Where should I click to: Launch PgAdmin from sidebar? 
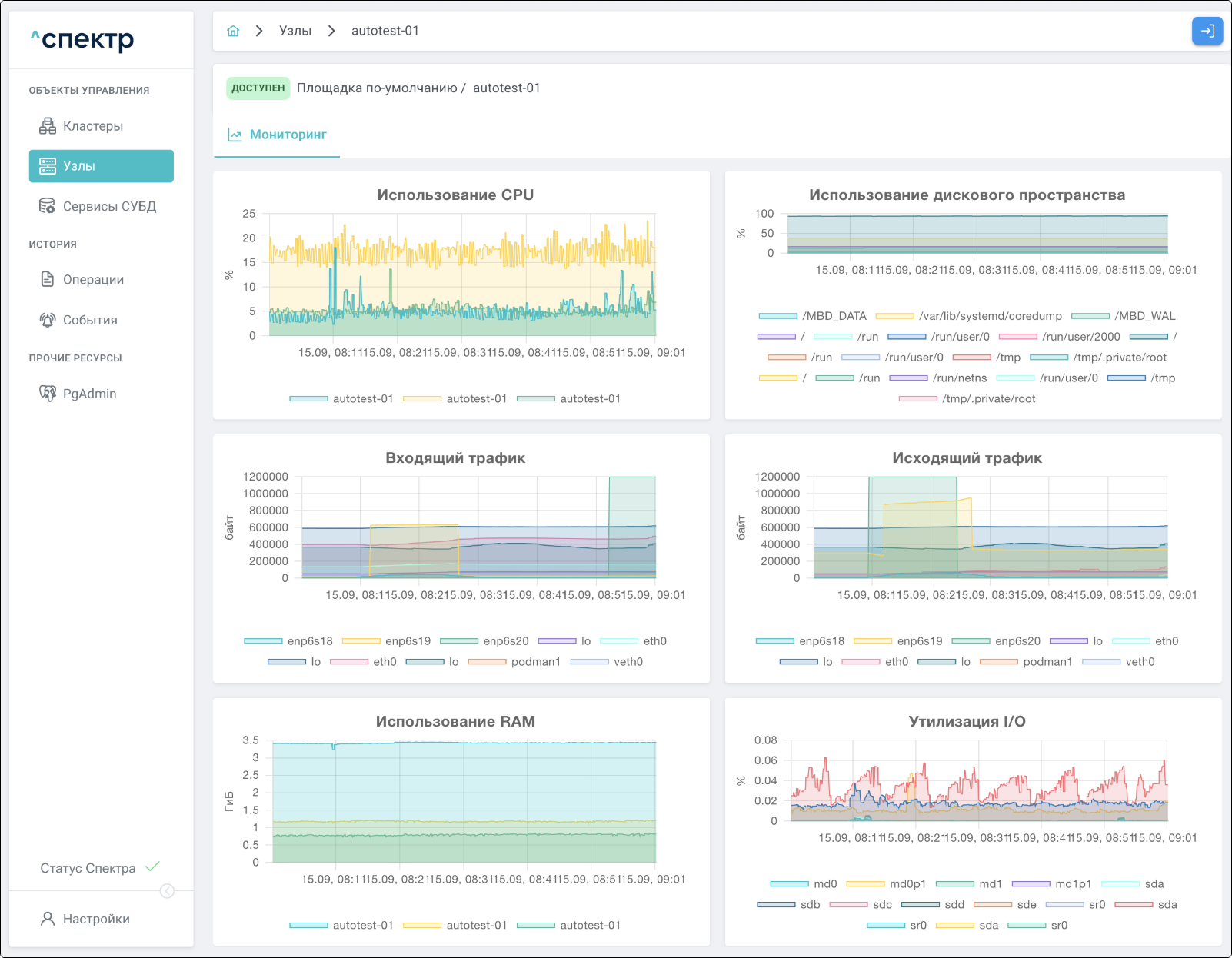[89, 394]
